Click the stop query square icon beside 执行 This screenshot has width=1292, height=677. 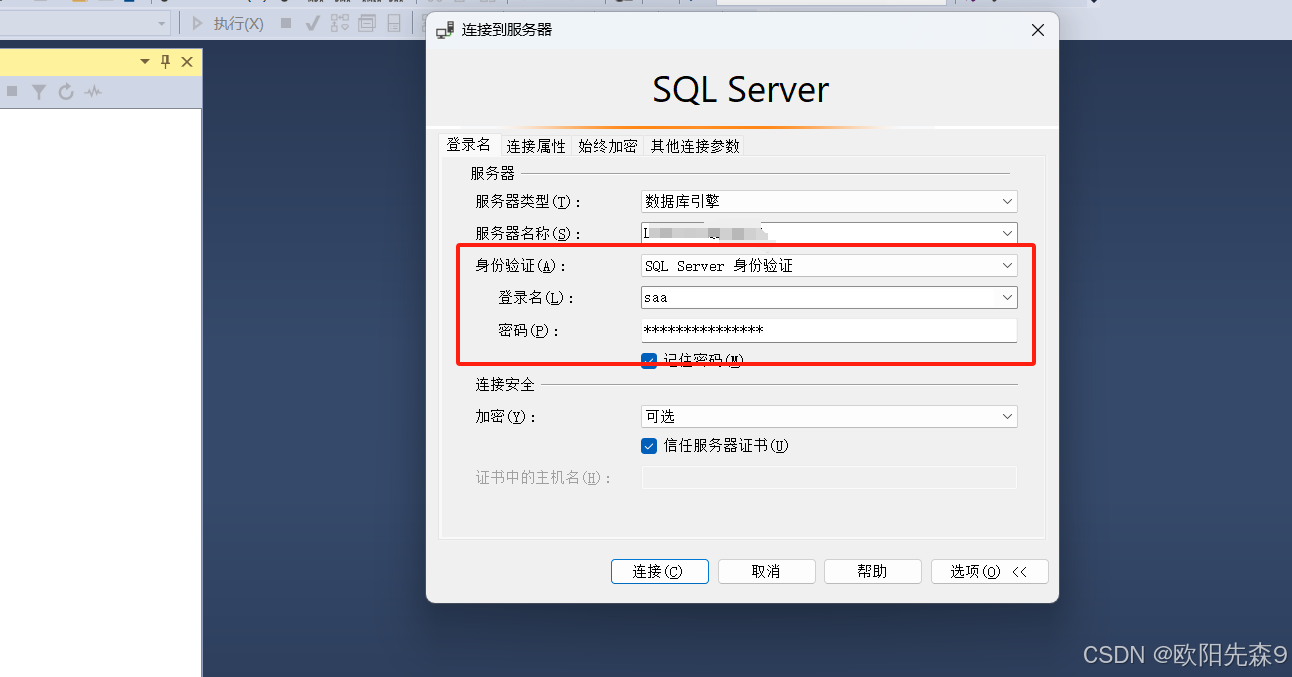pyautogui.click(x=286, y=23)
